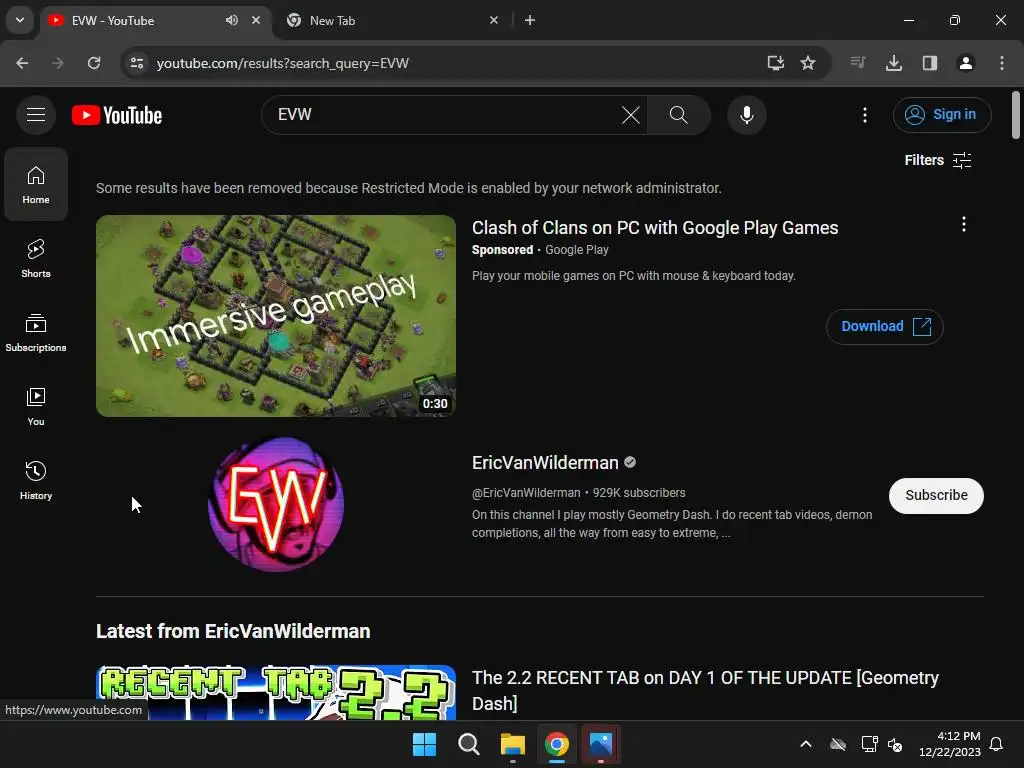Viewport: 1024px width, 768px height.
Task: Open the You section in sidebar
Action: pos(36,406)
